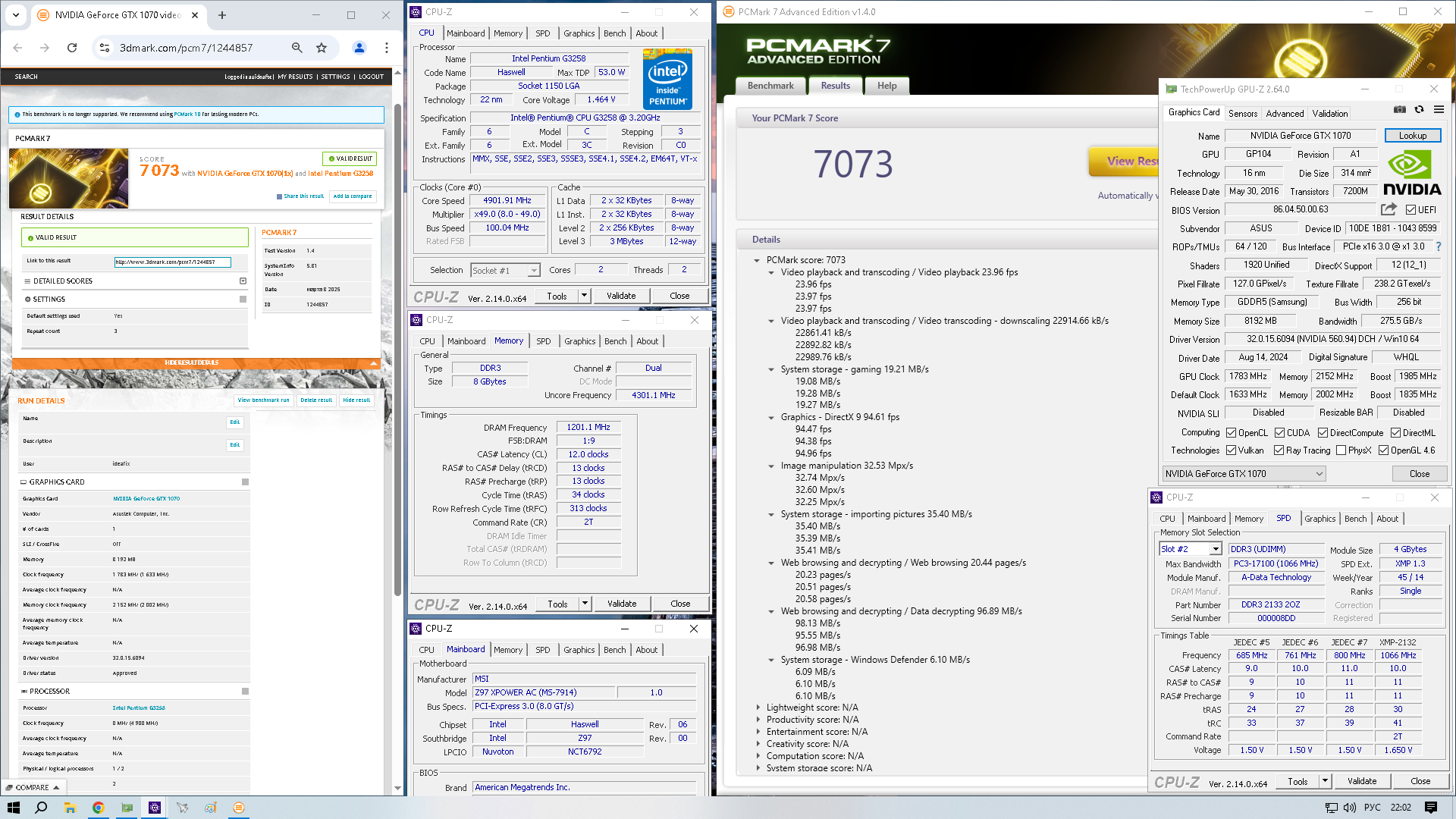The height and width of the screenshot is (819, 1456).
Task: Toggle the DirectCompute checkbox
Action: [x=1323, y=433]
